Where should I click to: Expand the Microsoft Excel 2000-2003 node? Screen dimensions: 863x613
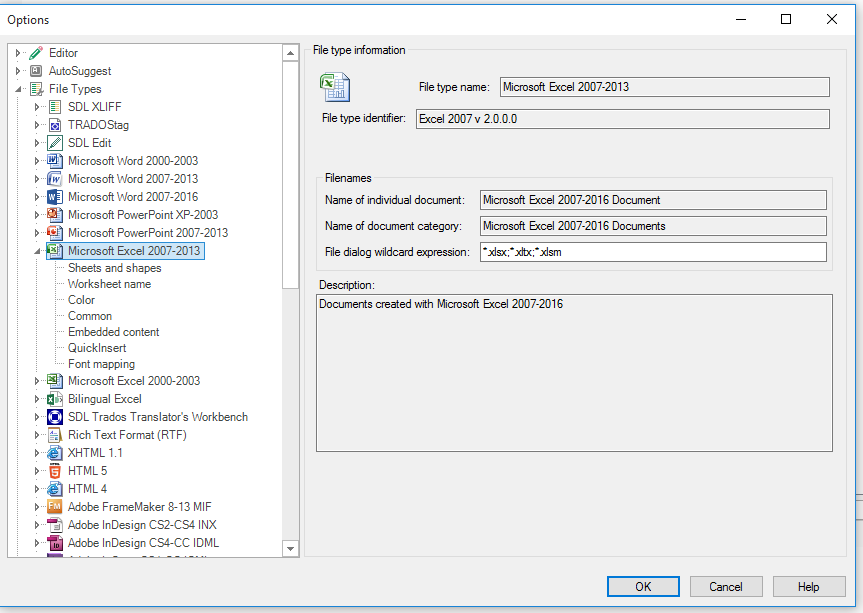click(37, 381)
